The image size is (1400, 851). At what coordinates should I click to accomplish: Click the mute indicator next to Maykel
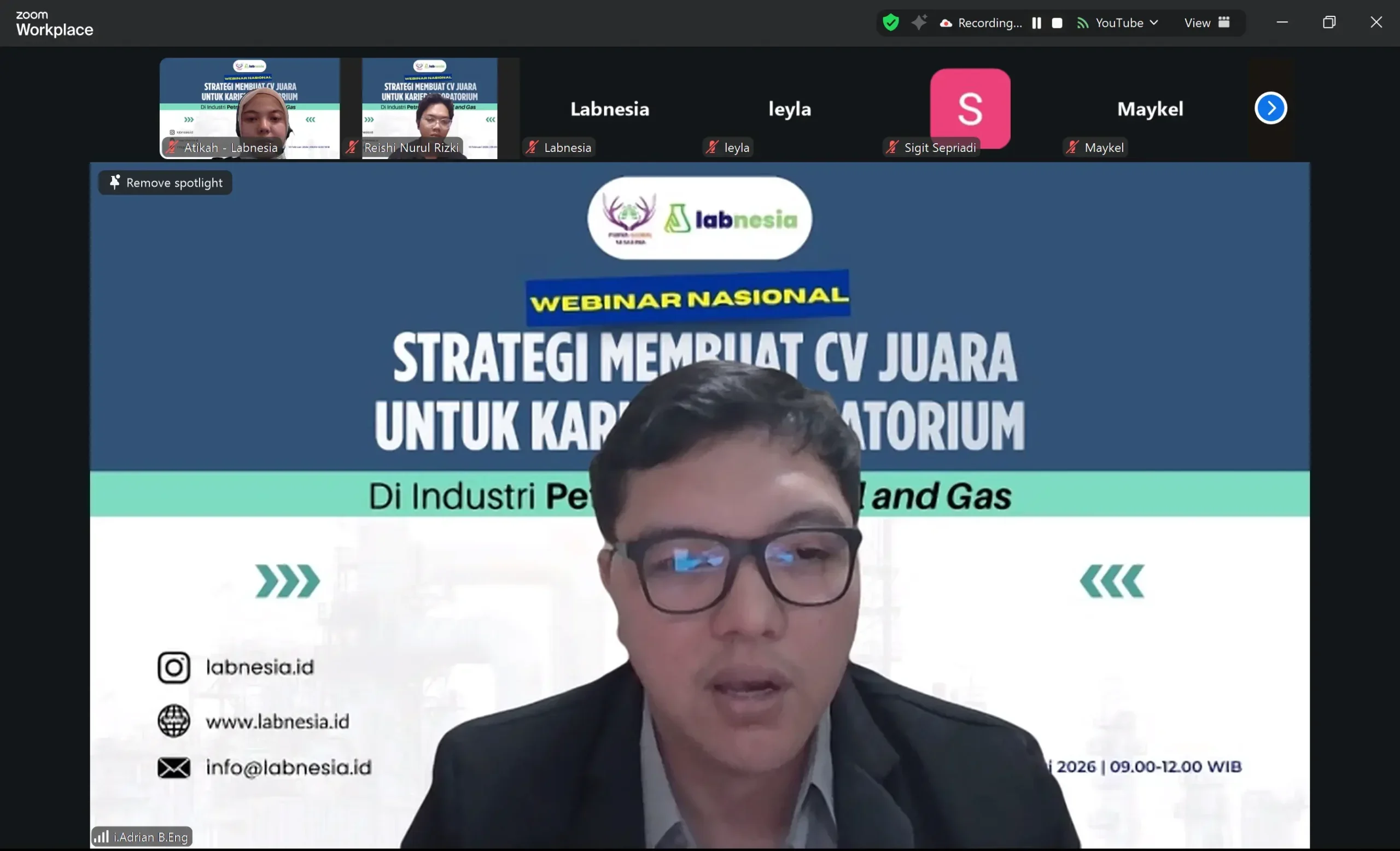pyautogui.click(x=1072, y=147)
